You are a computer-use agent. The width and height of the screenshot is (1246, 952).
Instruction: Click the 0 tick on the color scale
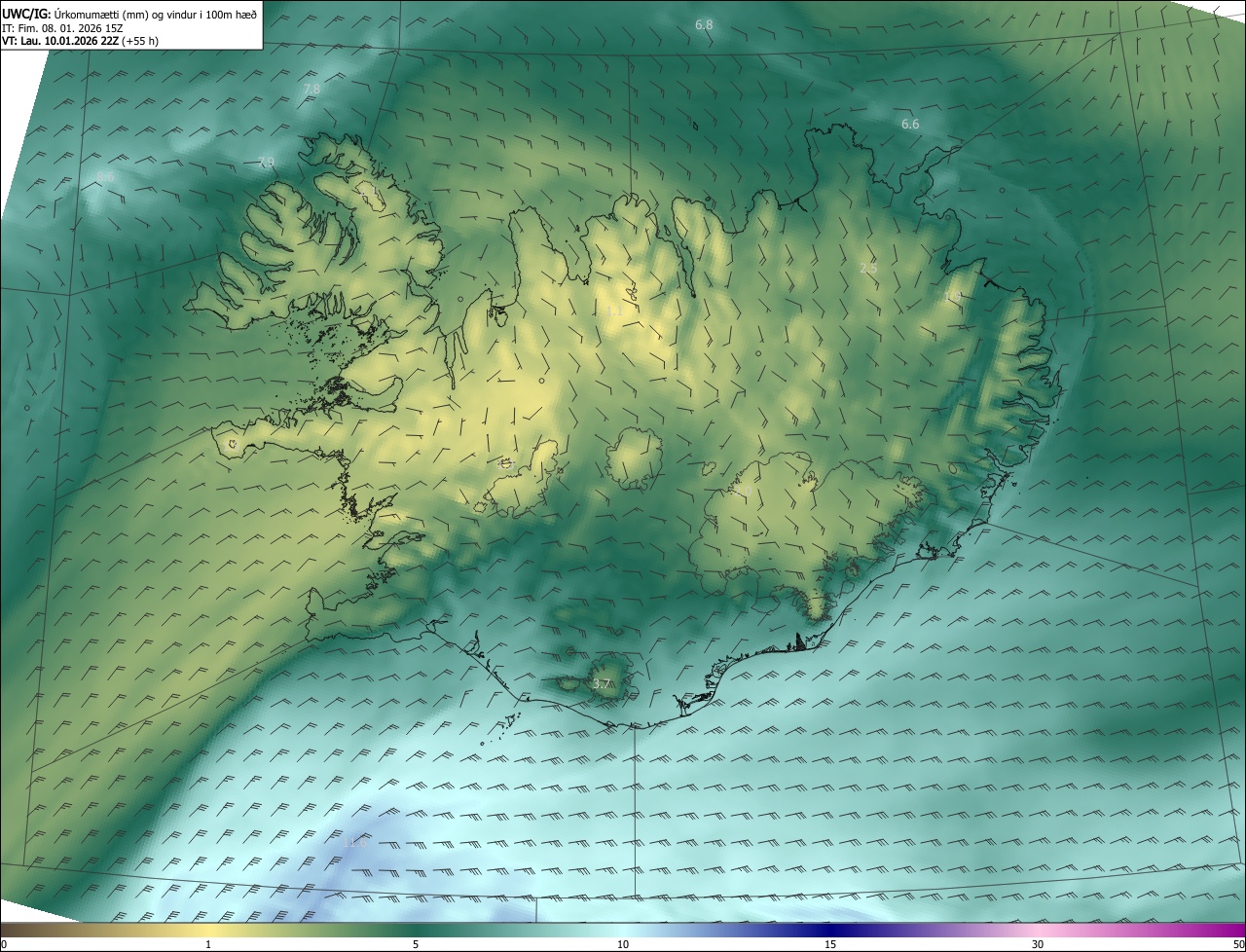click(4, 944)
